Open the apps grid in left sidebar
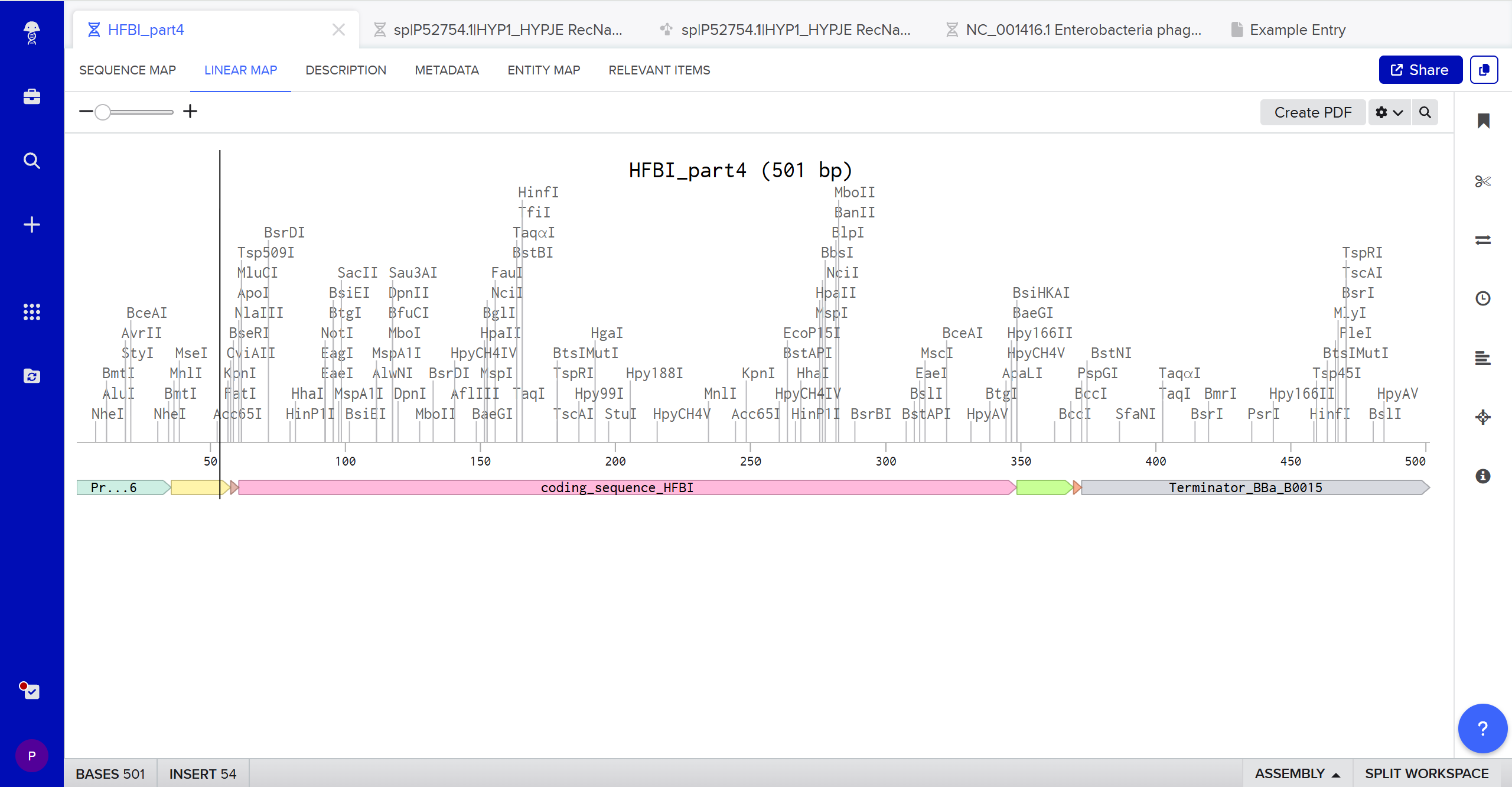 pyautogui.click(x=31, y=312)
